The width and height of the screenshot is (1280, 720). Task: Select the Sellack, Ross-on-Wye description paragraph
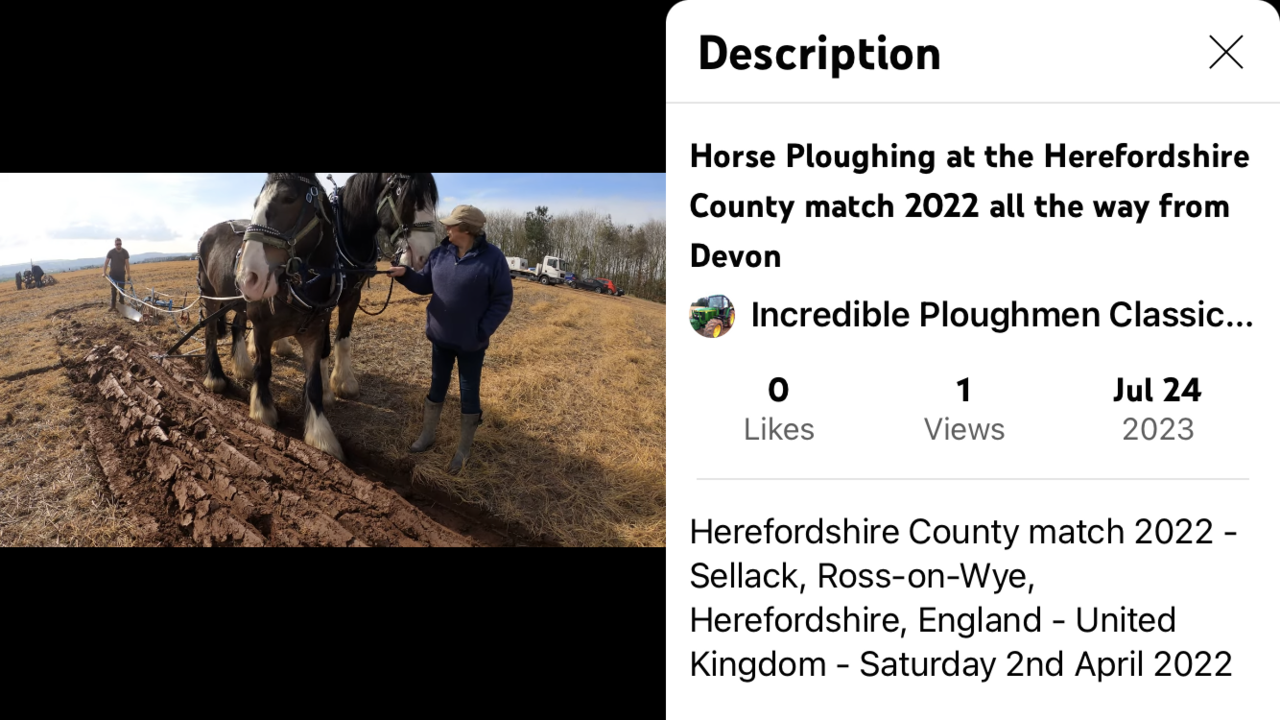(963, 598)
